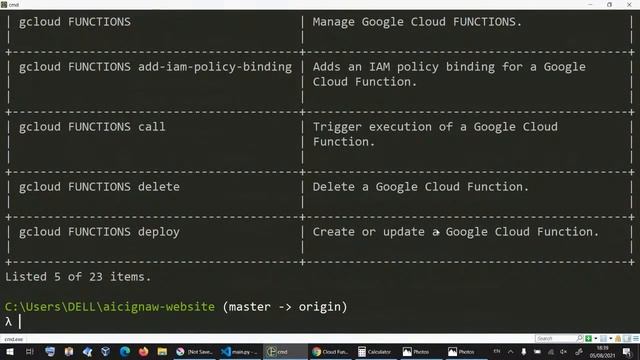Click the muted volume tray icon
This screenshot has height=360, width=640.
click(564, 351)
